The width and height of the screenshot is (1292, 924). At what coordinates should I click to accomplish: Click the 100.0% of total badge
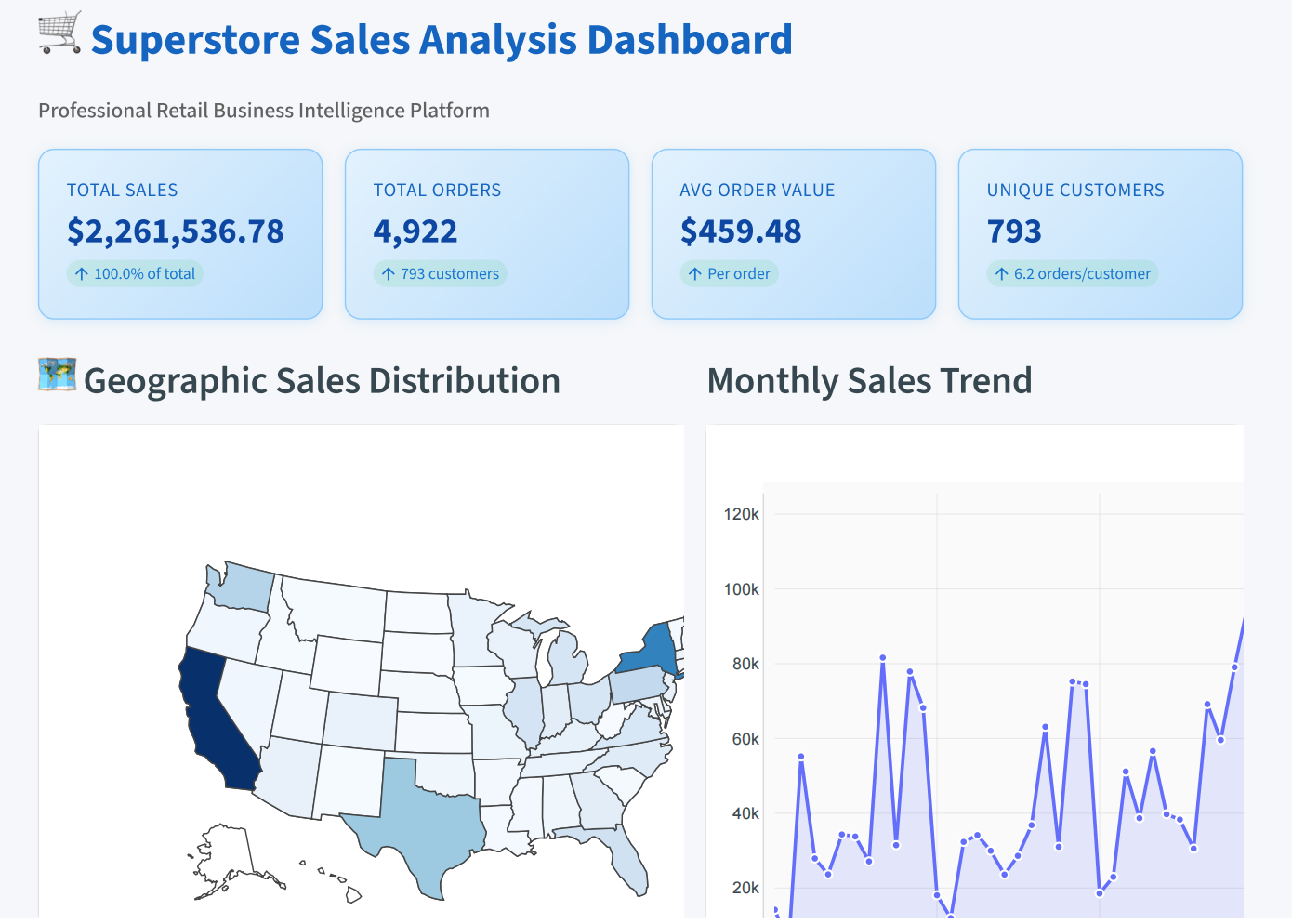pyautogui.click(x=135, y=273)
